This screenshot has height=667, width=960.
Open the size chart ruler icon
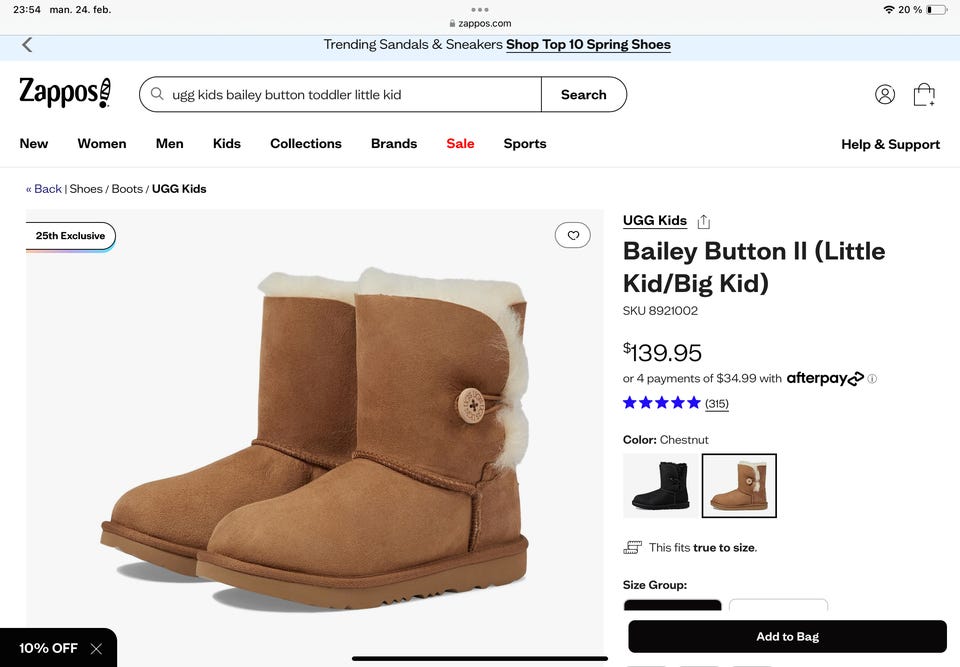pos(632,547)
